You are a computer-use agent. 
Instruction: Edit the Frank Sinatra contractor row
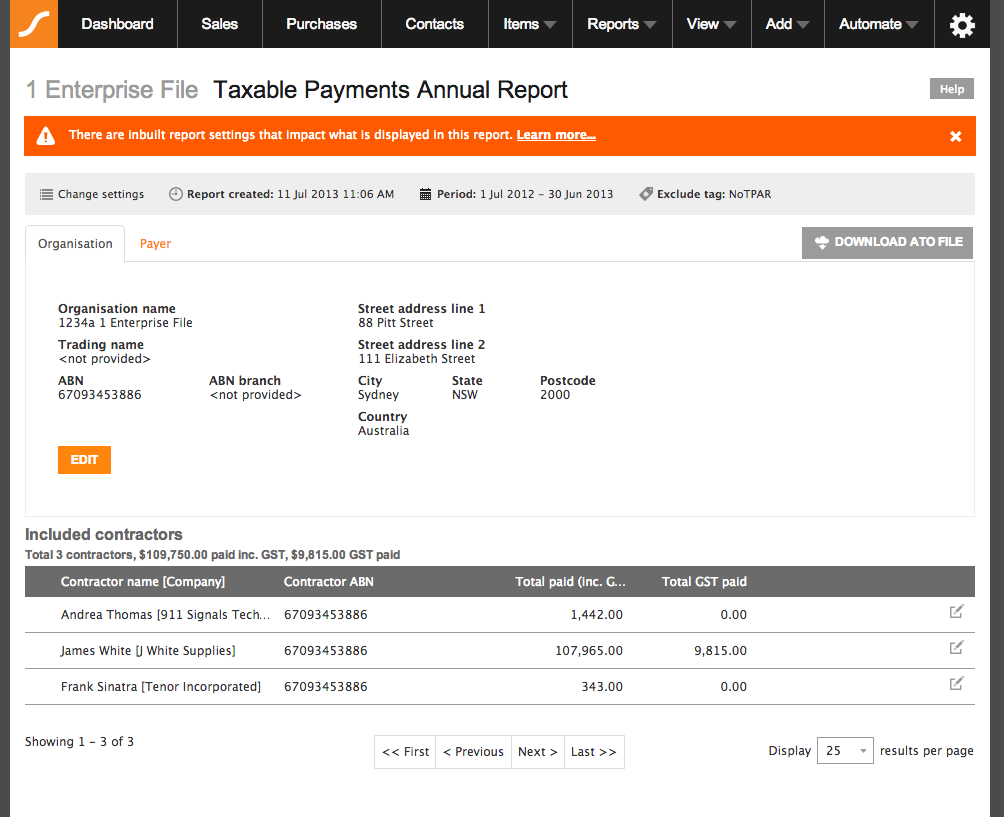pos(956,683)
